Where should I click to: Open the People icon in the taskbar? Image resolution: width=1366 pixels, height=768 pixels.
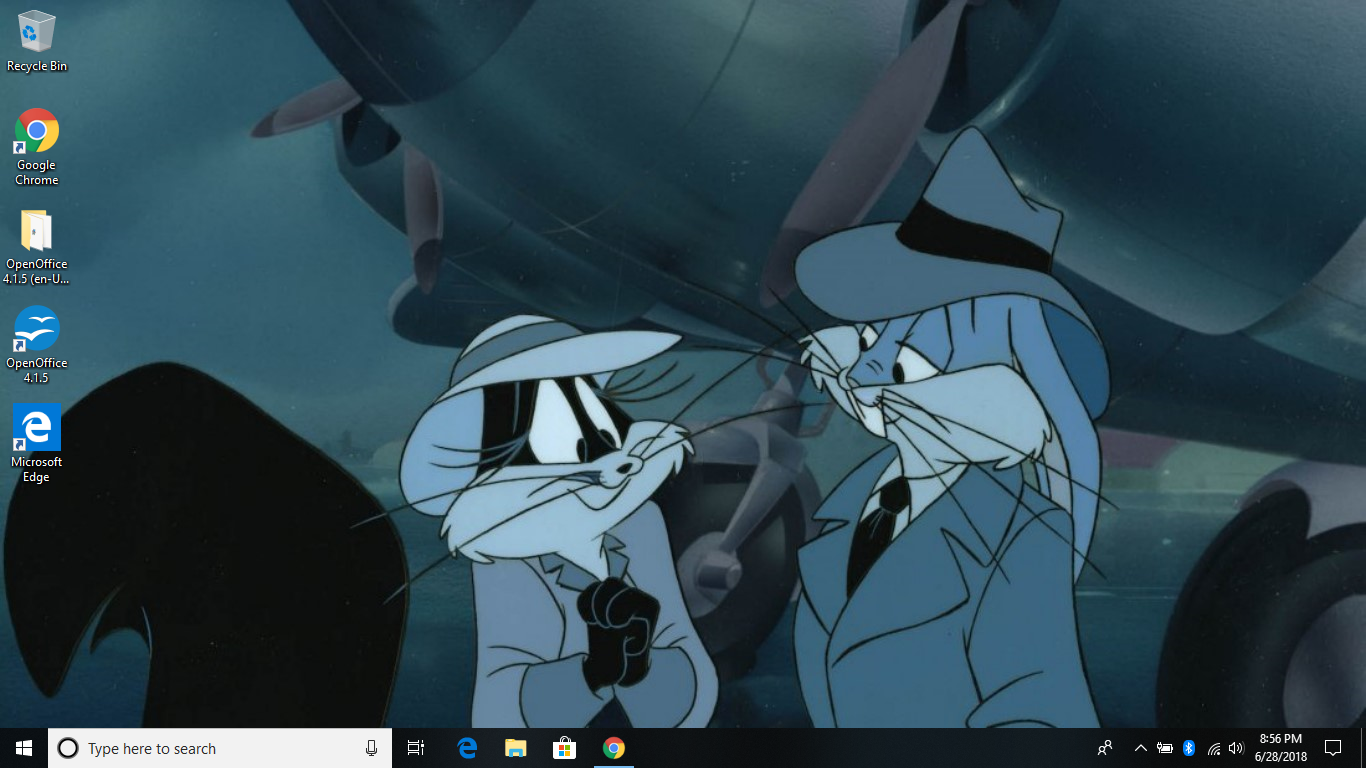(x=1105, y=748)
